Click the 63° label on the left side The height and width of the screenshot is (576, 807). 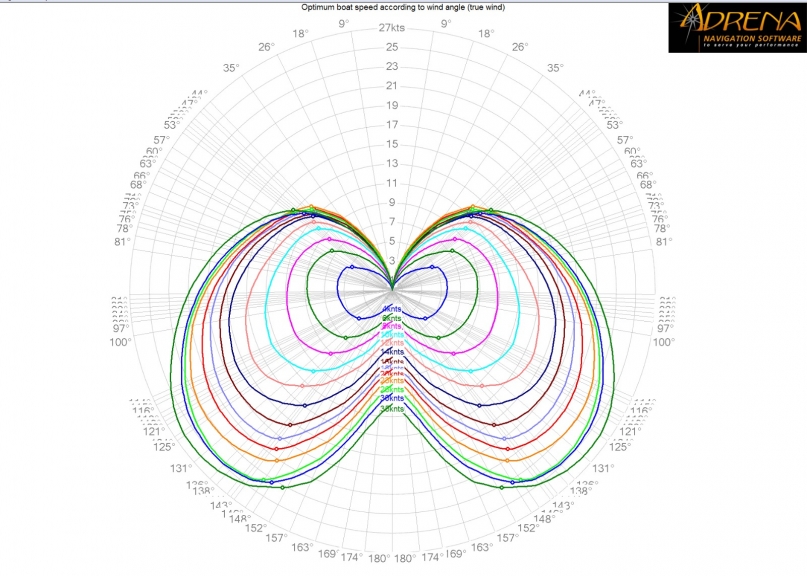coord(147,164)
